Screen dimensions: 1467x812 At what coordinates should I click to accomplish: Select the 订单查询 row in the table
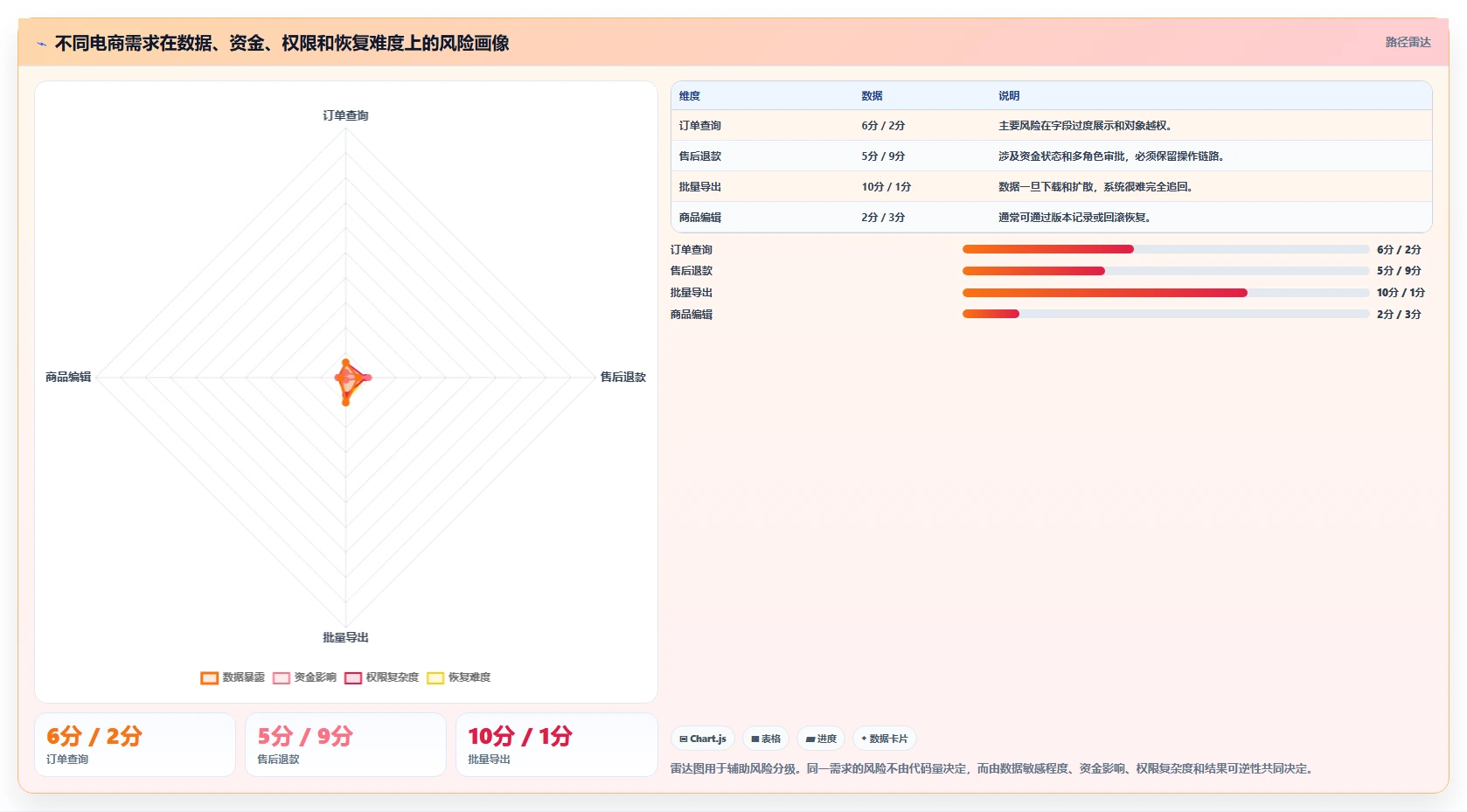1051,126
